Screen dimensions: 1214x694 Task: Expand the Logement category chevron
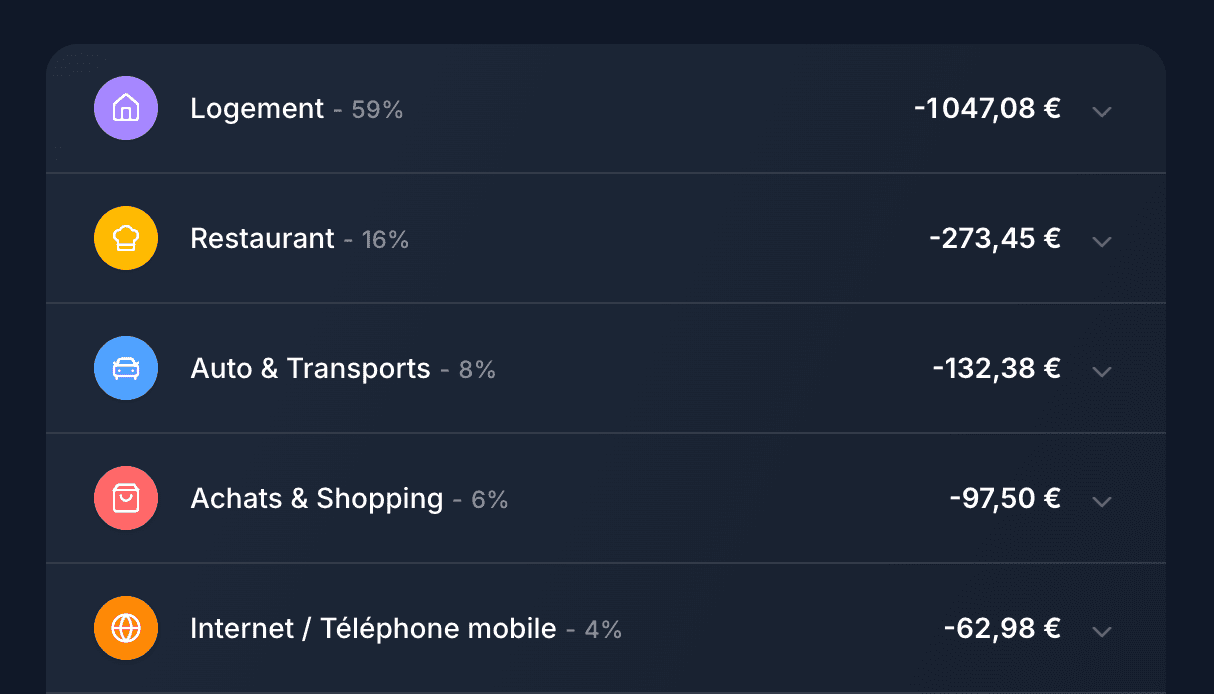click(x=1102, y=111)
